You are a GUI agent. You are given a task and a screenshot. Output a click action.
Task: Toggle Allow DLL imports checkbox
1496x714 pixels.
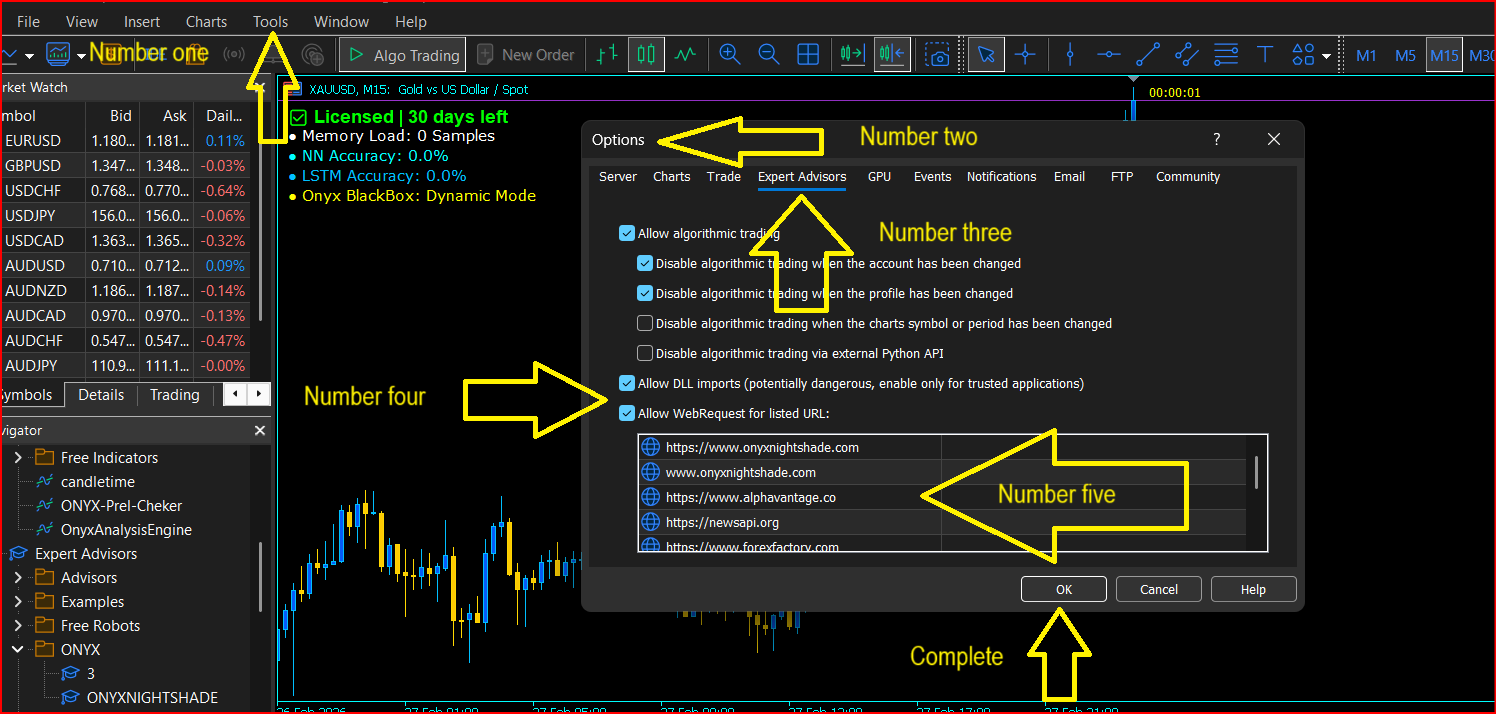[x=627, y=384]
